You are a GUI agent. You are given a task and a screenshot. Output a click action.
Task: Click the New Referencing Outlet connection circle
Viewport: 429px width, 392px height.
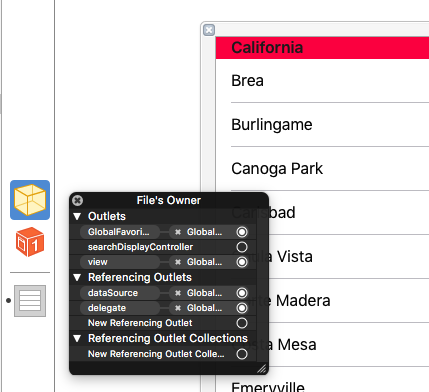[242, 323]
